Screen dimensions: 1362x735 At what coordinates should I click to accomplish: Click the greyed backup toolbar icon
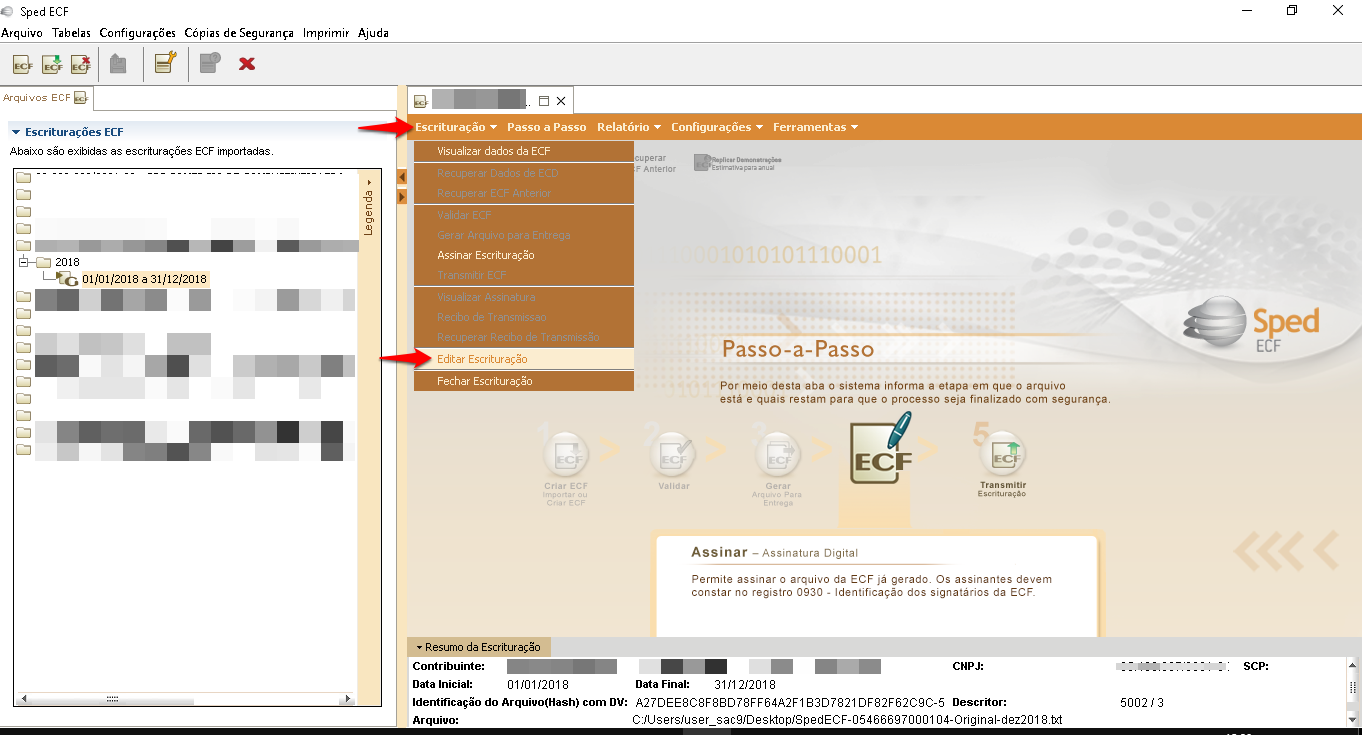(x=118, y=64)
